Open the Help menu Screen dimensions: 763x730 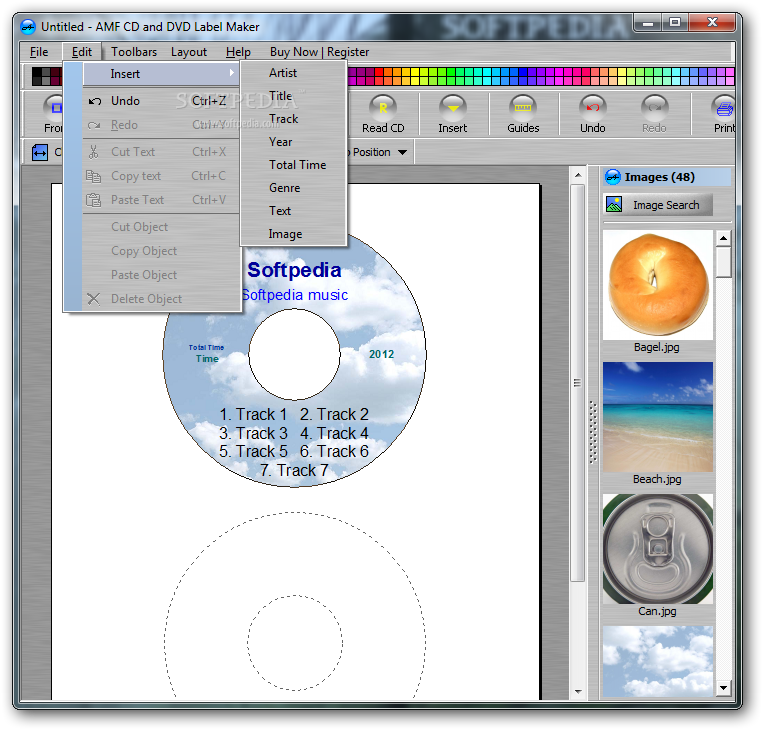click(x=238, y=52)
